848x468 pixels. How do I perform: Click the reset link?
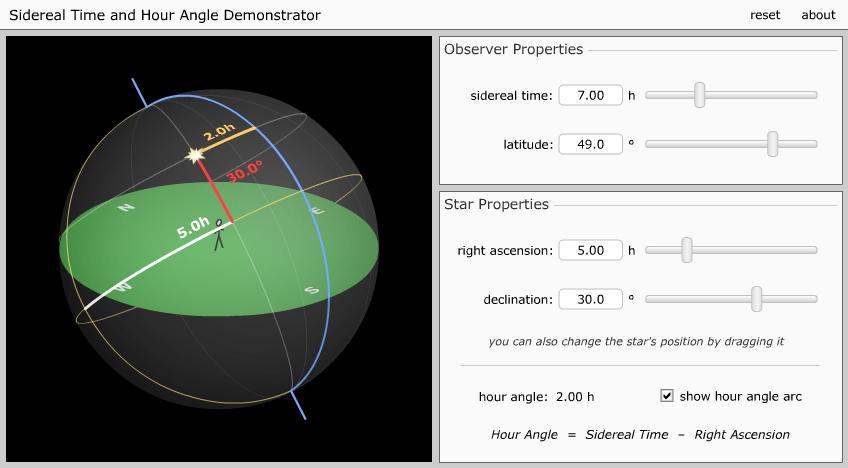(765, 15)
